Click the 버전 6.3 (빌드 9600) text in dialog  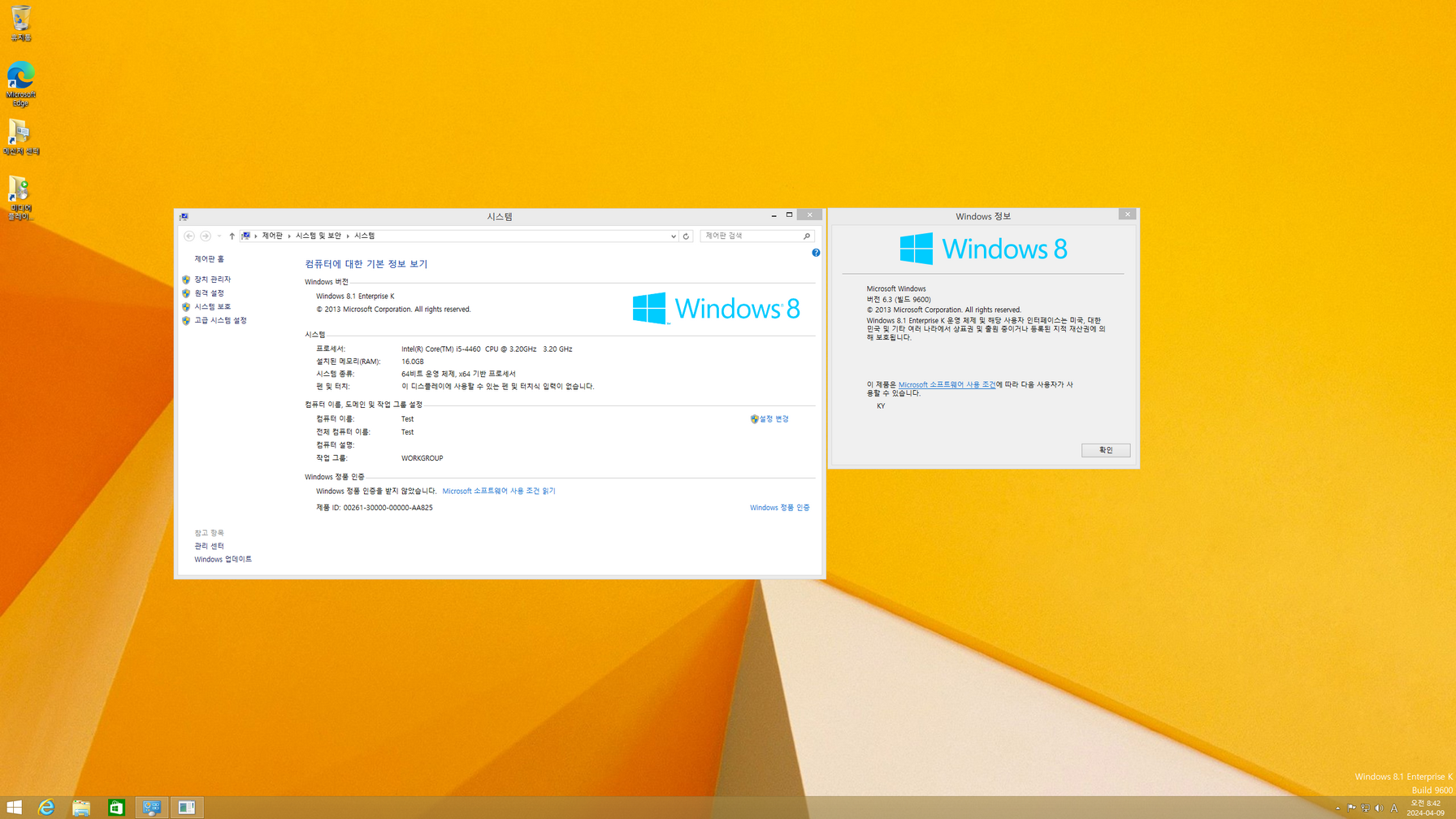pyautogui.click(x=899, y=300)
